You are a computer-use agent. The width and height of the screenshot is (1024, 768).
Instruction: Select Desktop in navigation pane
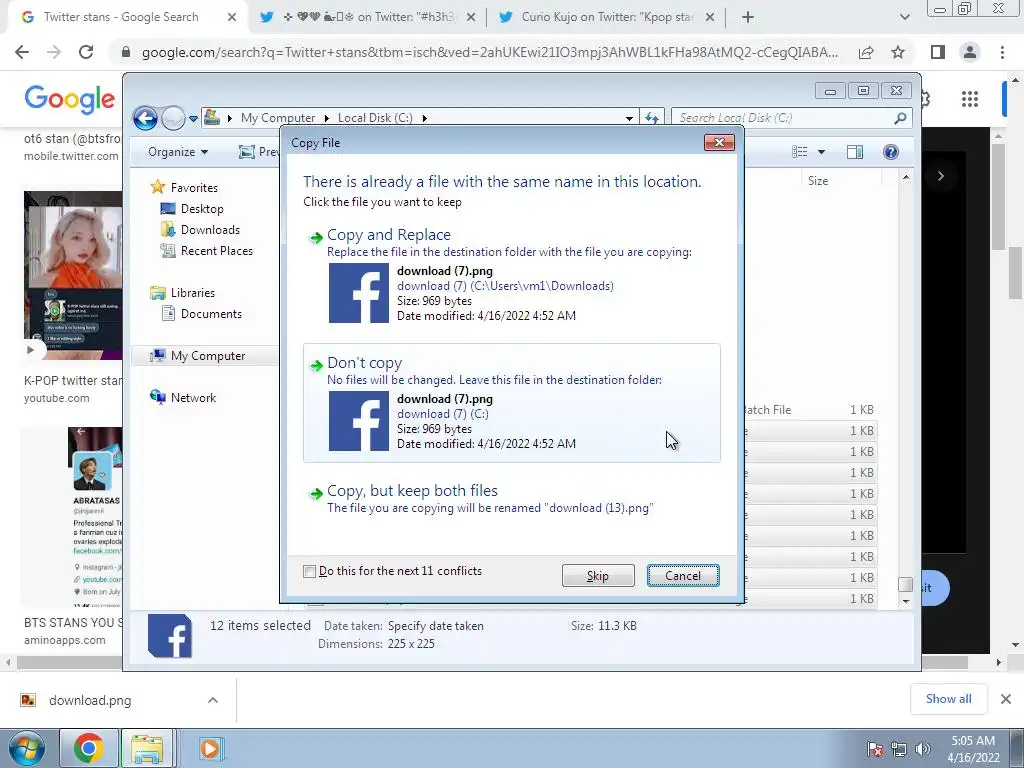coord(202,208)
